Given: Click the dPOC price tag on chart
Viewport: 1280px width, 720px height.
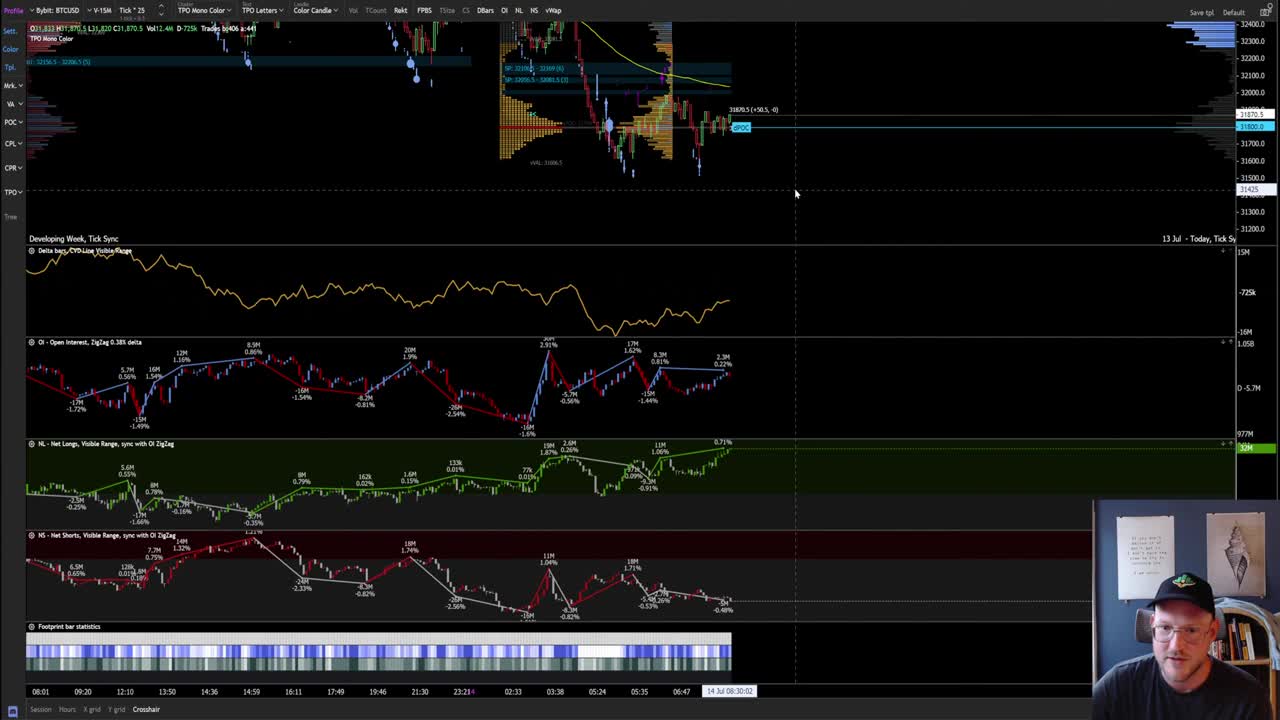Looking at the screenshot, I should [x=741, y=127].
